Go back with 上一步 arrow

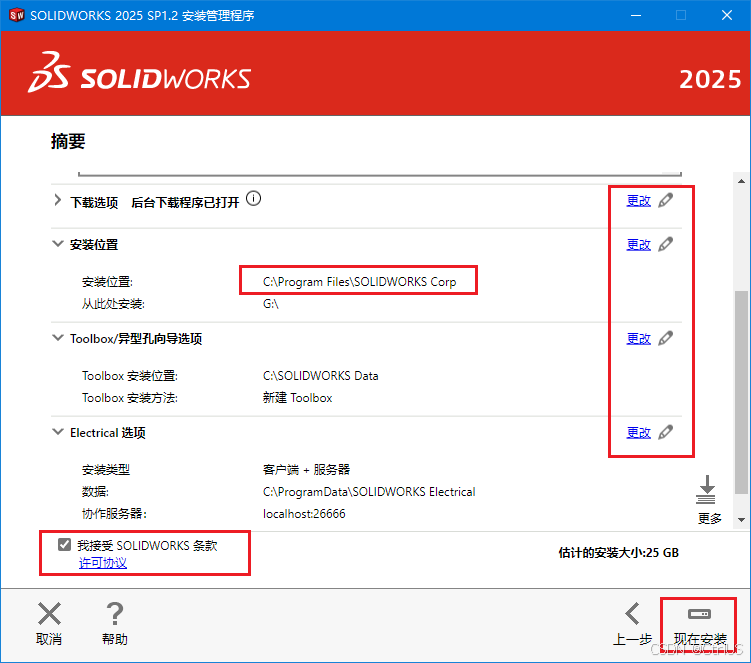click(633, 614)
